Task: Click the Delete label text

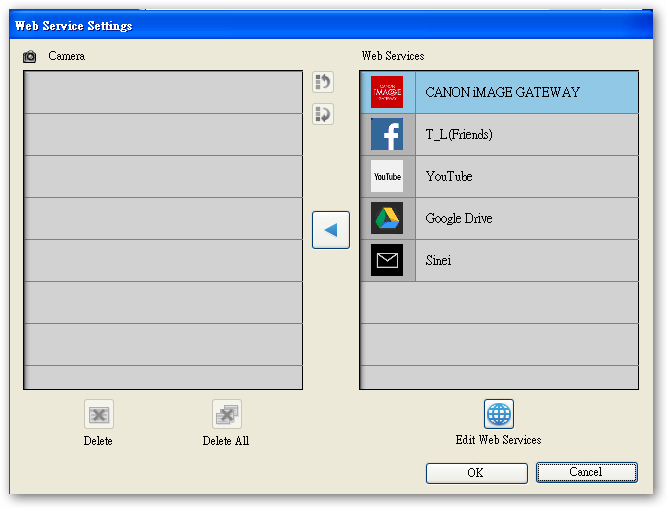Action: [98, 441]
